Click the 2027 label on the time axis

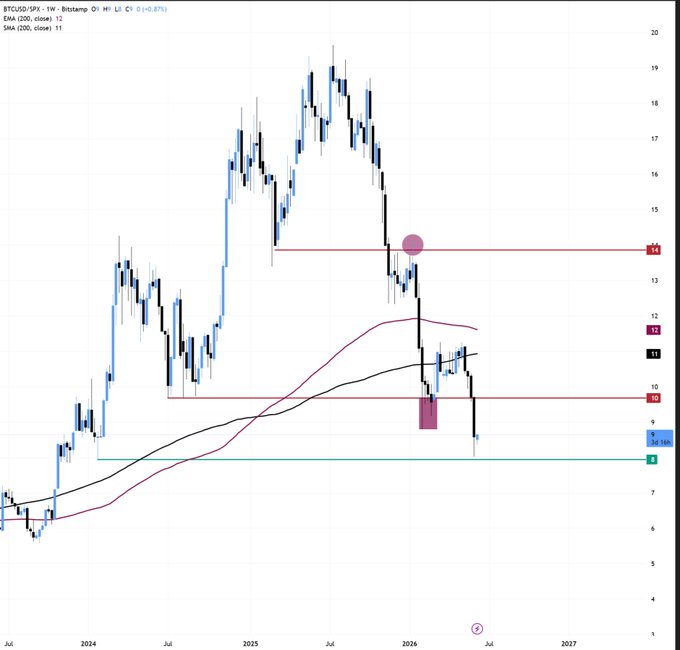click(569, 643)
